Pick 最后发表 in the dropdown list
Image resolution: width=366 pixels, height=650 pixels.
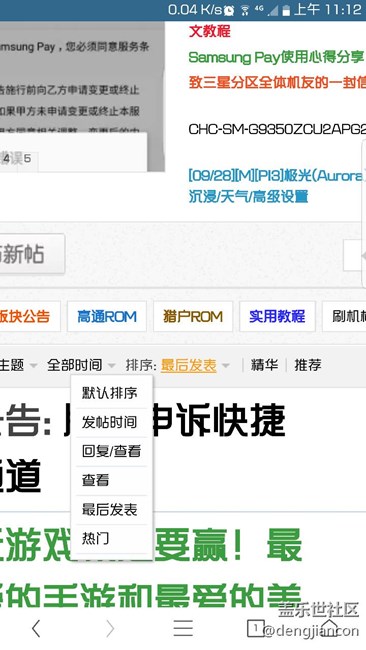point(111,509)
